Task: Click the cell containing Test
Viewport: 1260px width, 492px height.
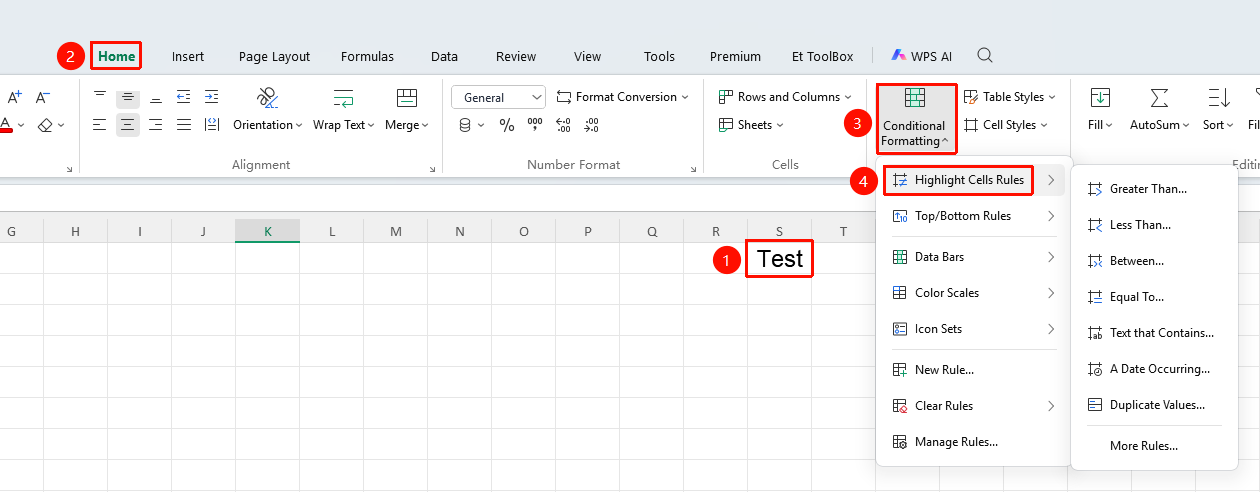Action: (780, 259)
